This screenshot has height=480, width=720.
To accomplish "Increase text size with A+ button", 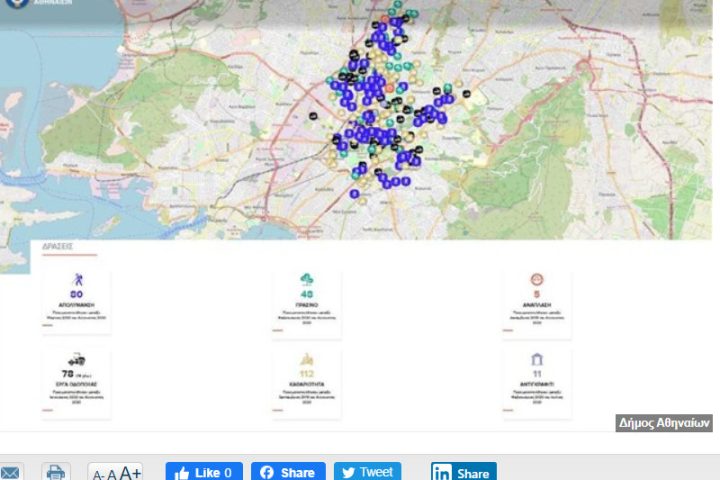I will (130, 473).
